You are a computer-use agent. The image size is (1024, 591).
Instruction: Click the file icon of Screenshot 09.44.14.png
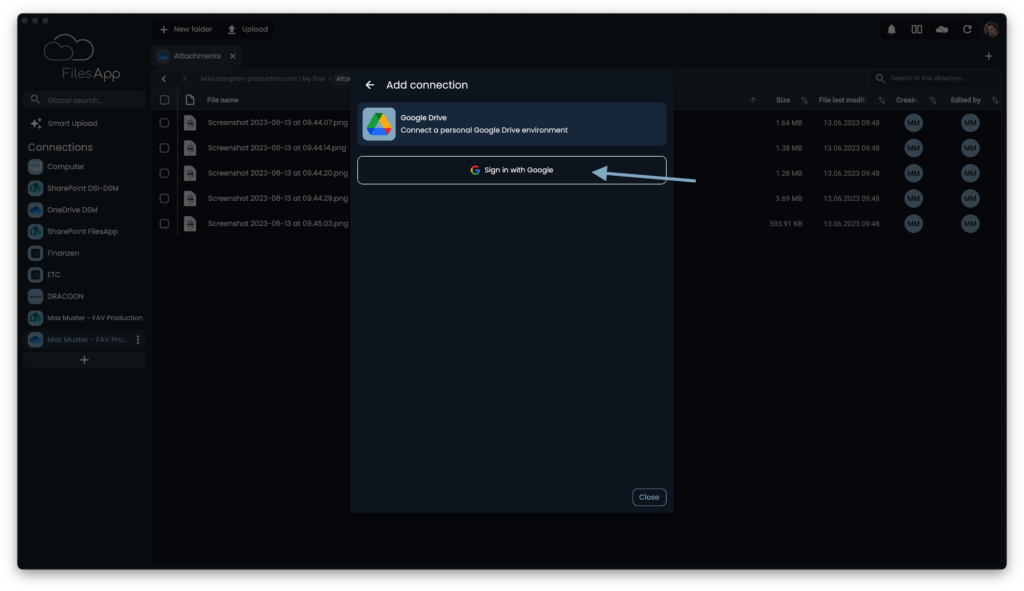click(x=190, y=148)
